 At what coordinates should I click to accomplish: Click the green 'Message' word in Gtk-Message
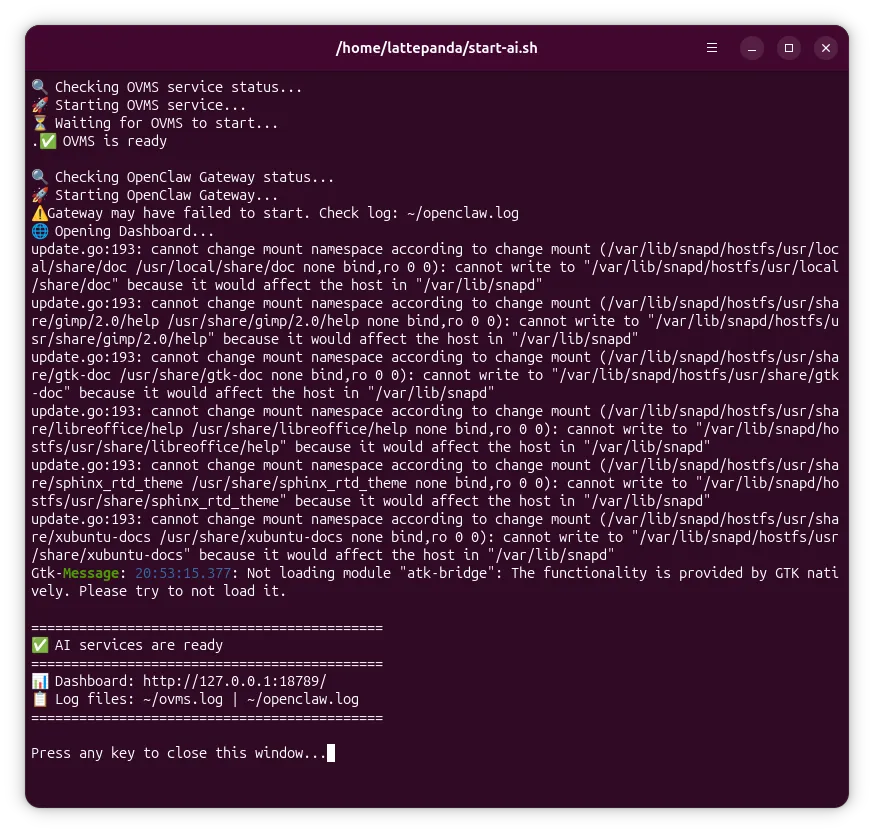pyautogui.click(x=91, y=573)
